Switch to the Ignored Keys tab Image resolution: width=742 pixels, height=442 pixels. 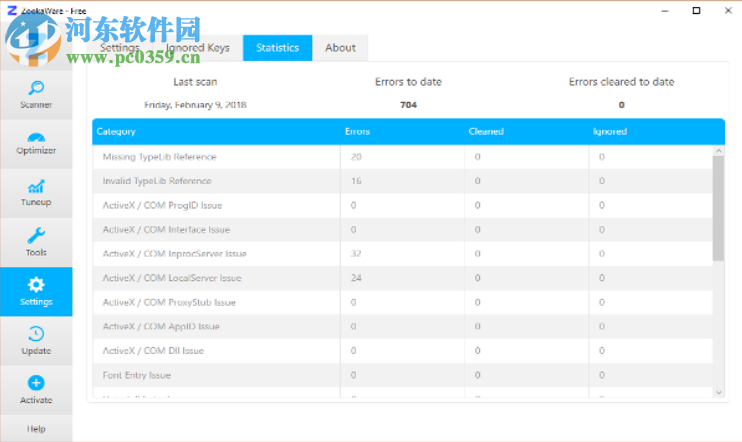click(197, 48)
